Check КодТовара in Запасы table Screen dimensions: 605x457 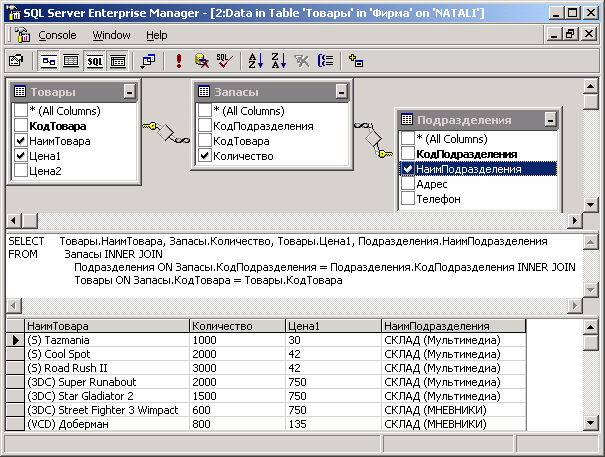click(204, 141)
